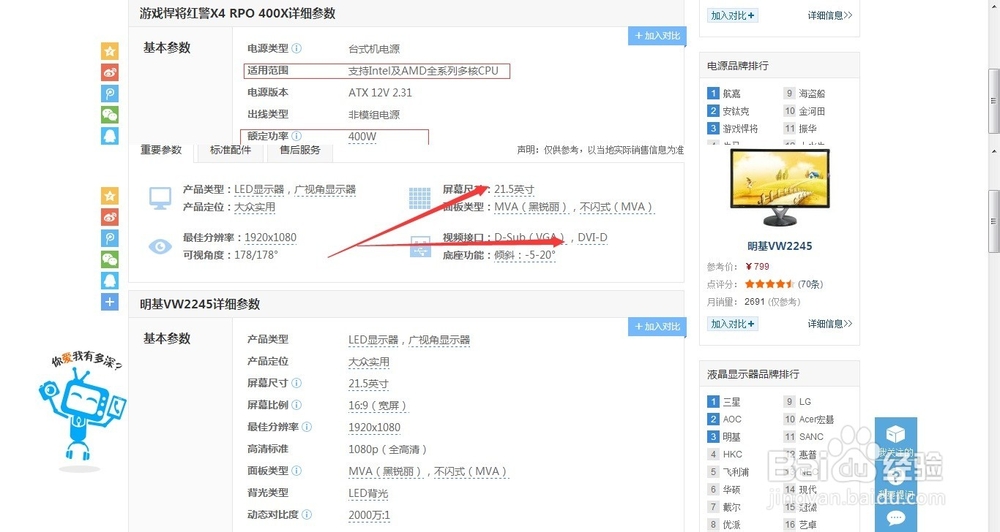The width and height of the screenshot is (1000, 532).
Task: Click the 1080p(全高清) standard text
Action: (x=387, y=449)
